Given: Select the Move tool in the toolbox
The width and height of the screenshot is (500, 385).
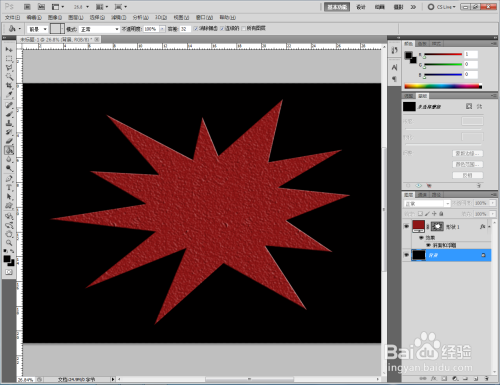Looking at the screenshot, I should pos(9,49).
